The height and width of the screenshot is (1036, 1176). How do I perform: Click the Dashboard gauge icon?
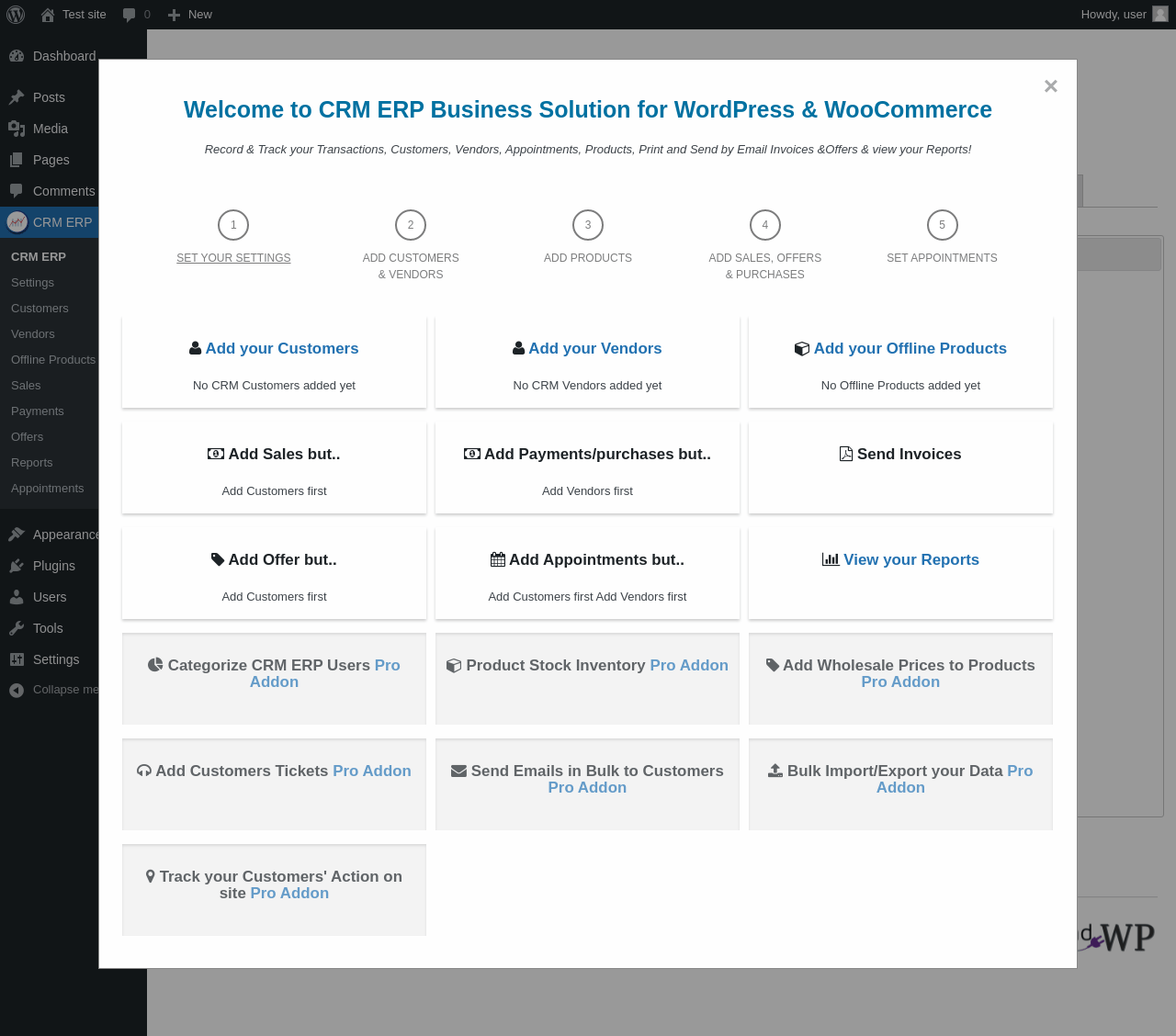[x=17, y=56]
